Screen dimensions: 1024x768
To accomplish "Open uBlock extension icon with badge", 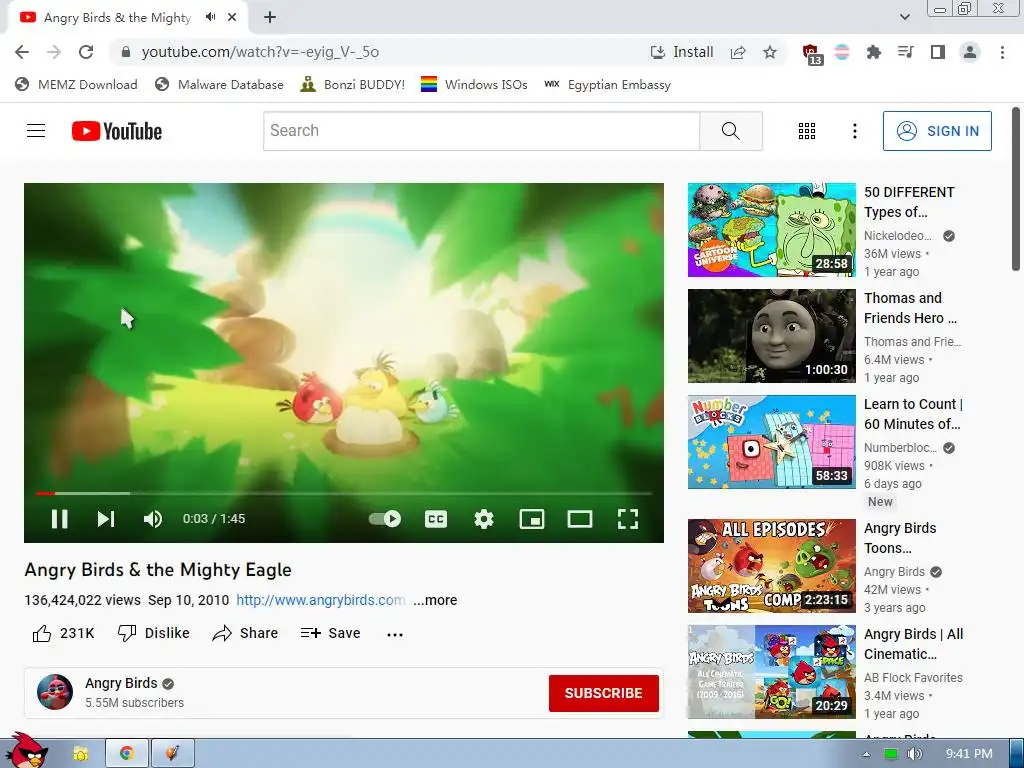I will tap(812, 54).
